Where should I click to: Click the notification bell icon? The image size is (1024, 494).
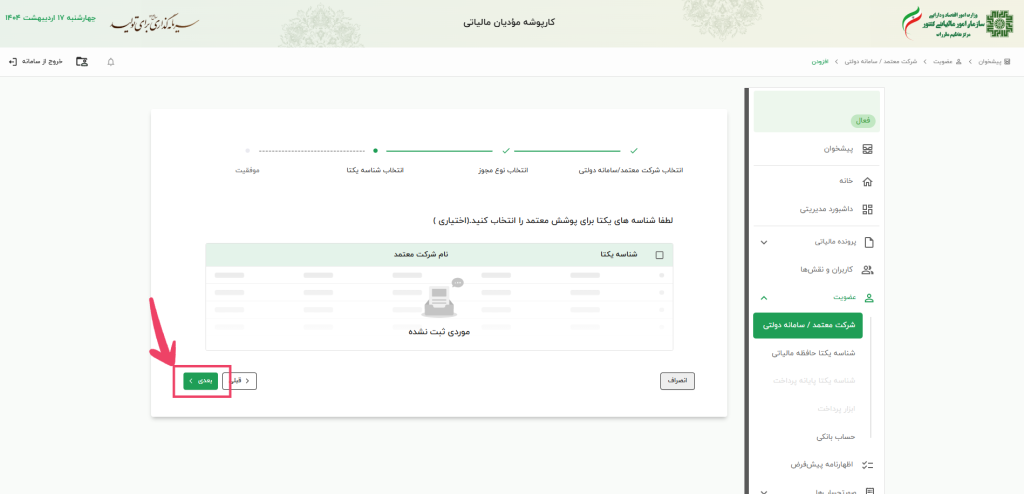click(x=110, y=61)
